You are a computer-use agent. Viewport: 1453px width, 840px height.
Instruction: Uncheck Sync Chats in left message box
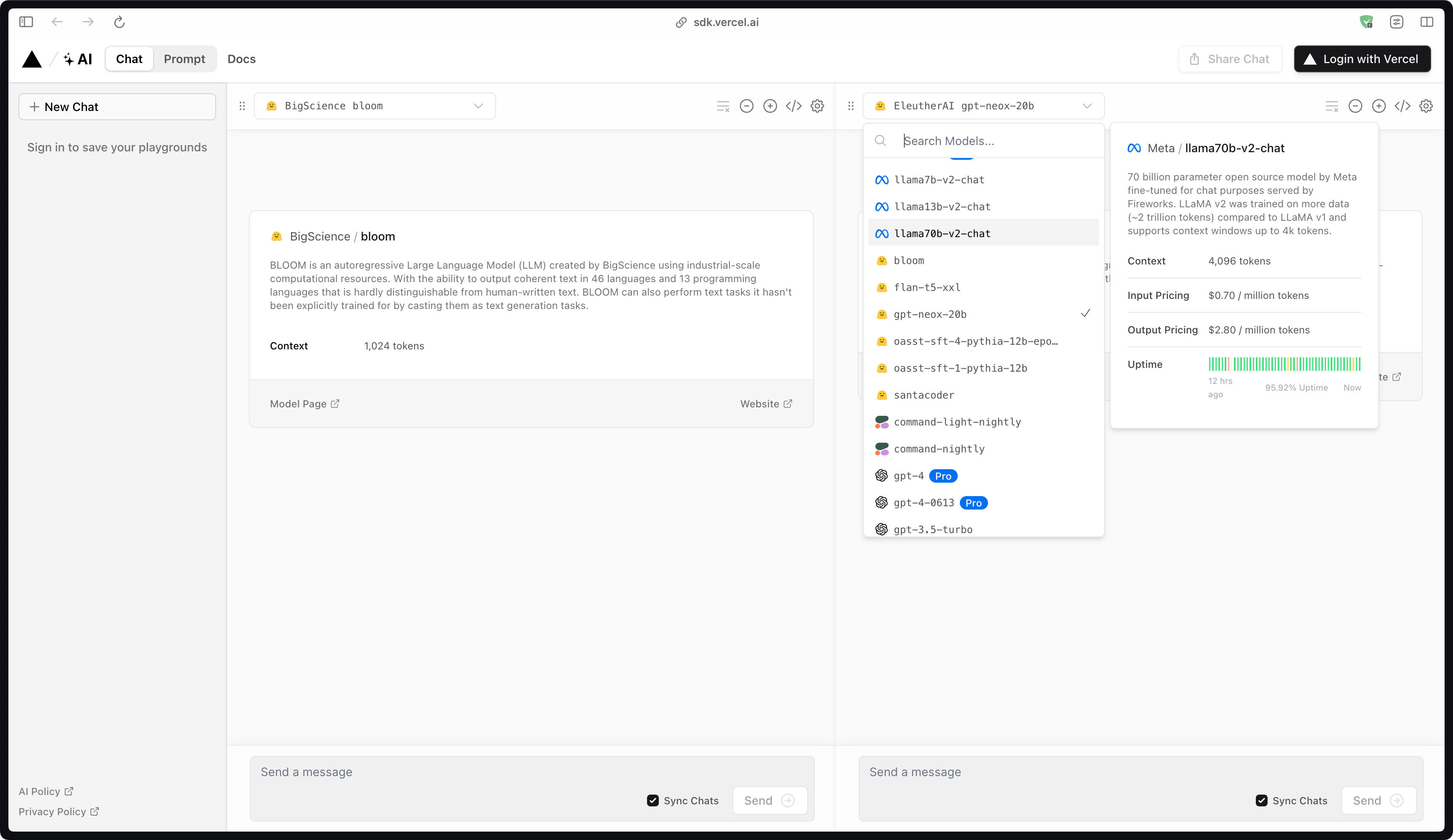point(653,800)
